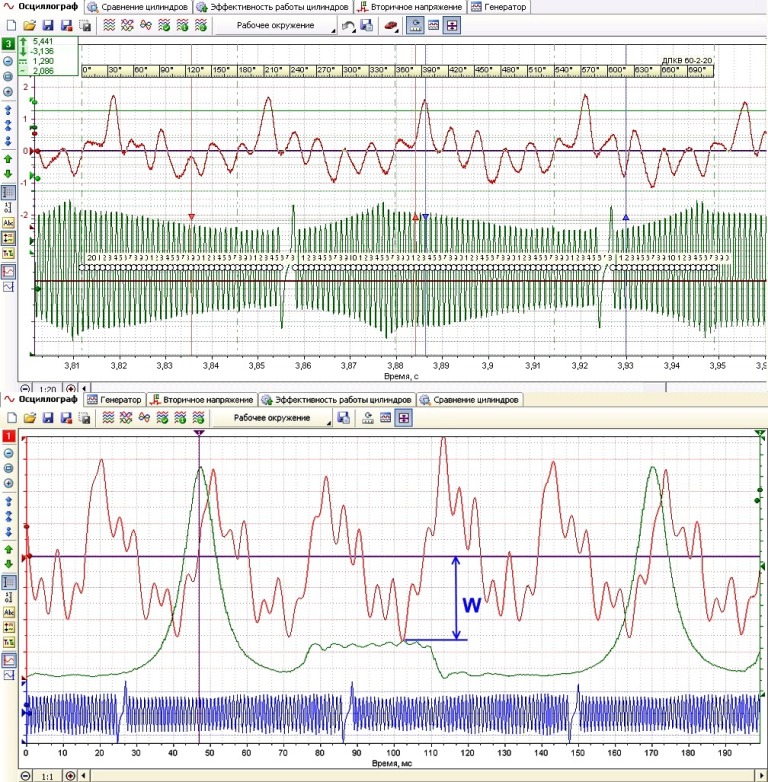Viewport: 768px width, 782px height.
Task: Click zoom-in plus button in bottom left sidebar
Action: [x=8, y=483]
